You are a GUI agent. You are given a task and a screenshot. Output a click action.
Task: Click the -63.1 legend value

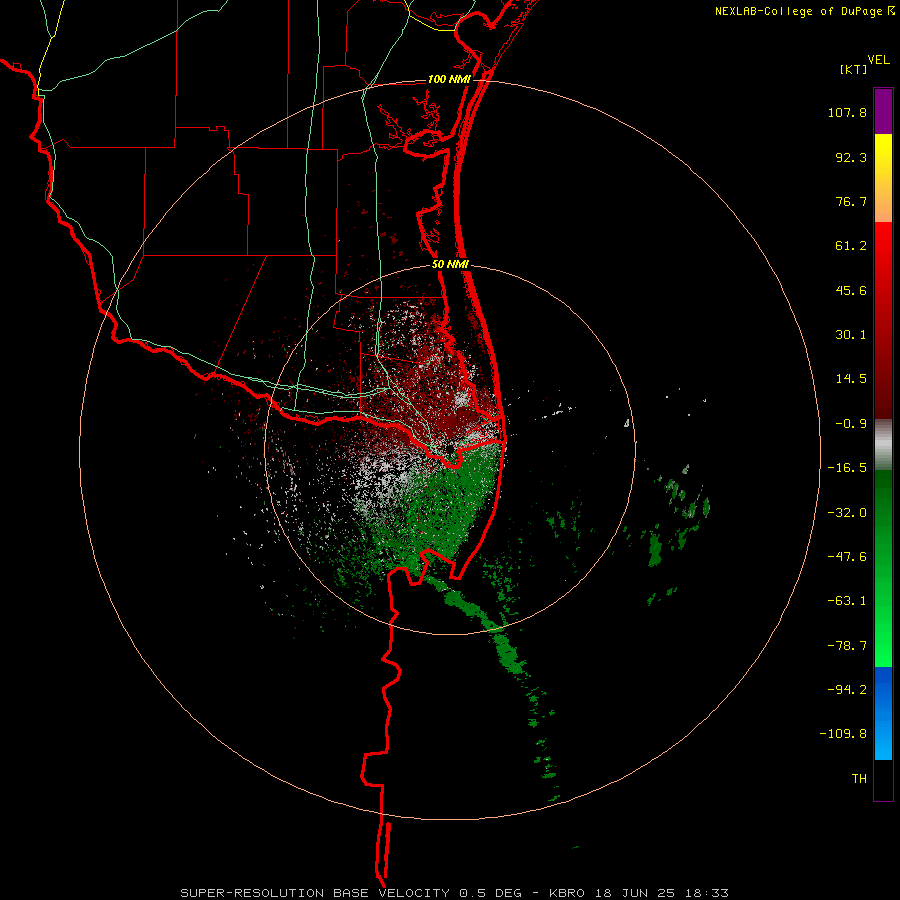(847, 601)
